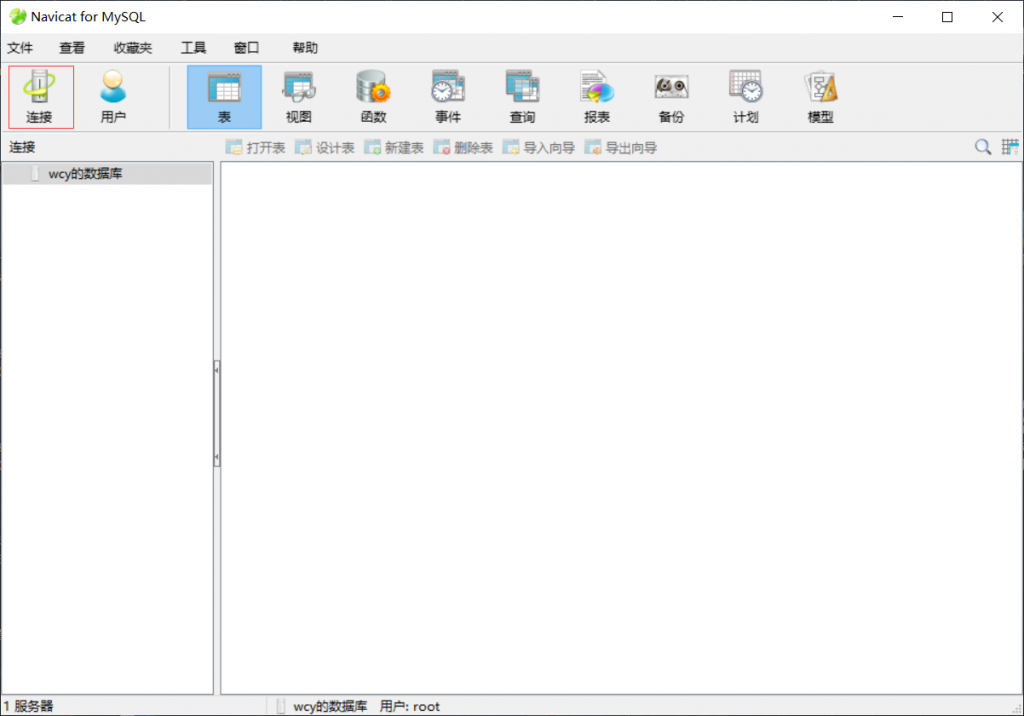Click the 设计表 design table button
This screenshot has height=716, width=1024.
point(325,148)
